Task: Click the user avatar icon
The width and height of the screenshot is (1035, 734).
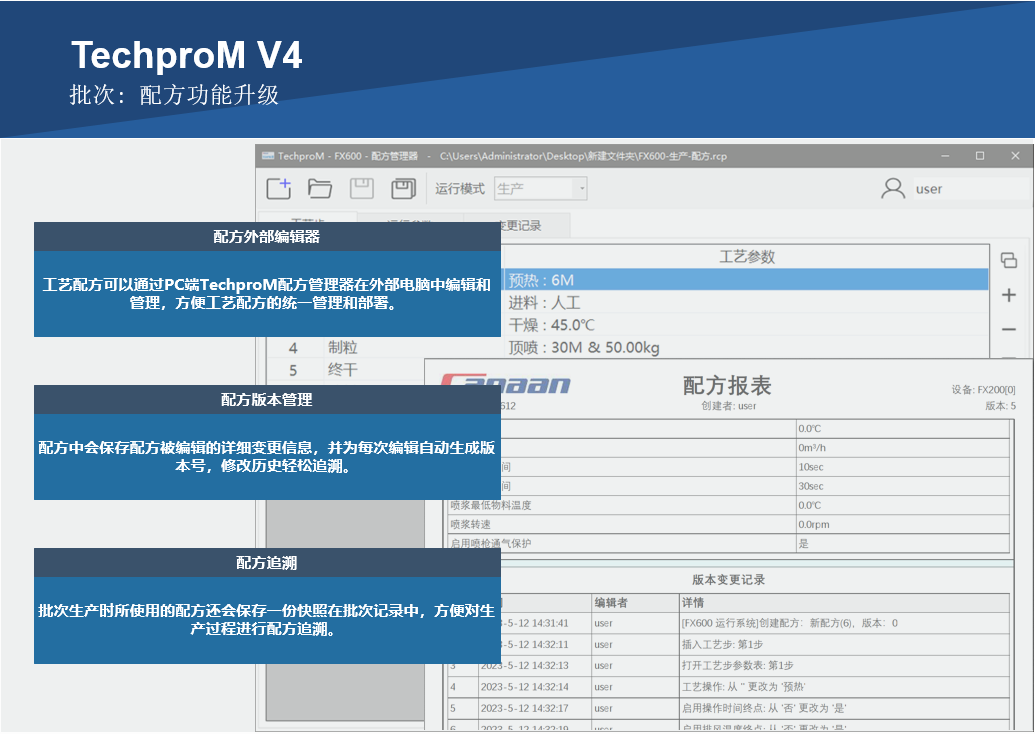Action: click(x=893, y=189)
